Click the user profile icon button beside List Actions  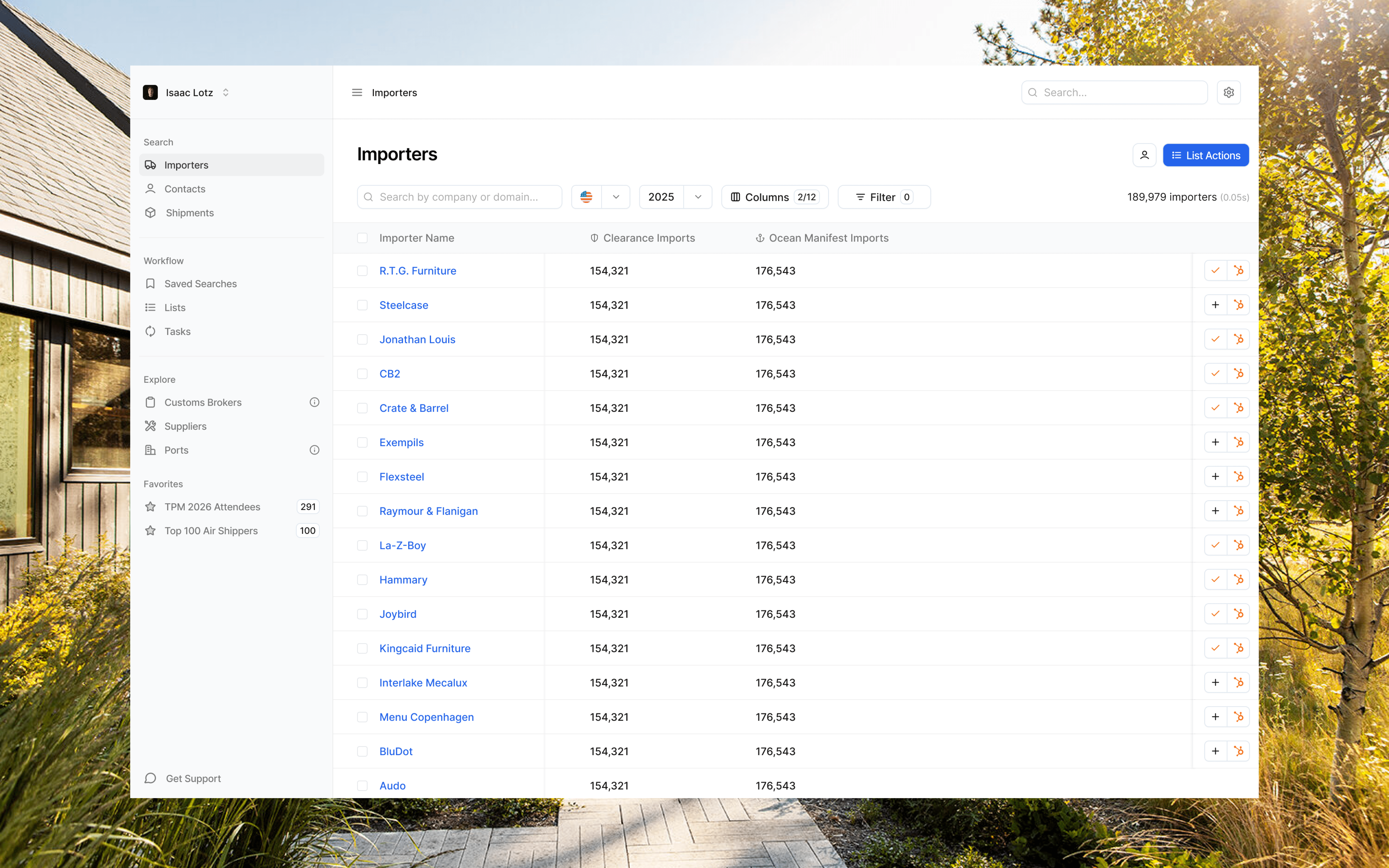tap(1144, 155)
